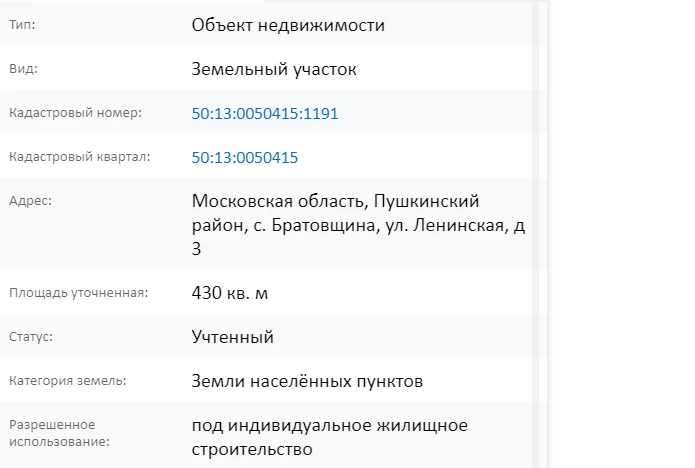Click 'под индивидуальное жилищное строительство' usage text
The image size is (695, 468).
329,438
